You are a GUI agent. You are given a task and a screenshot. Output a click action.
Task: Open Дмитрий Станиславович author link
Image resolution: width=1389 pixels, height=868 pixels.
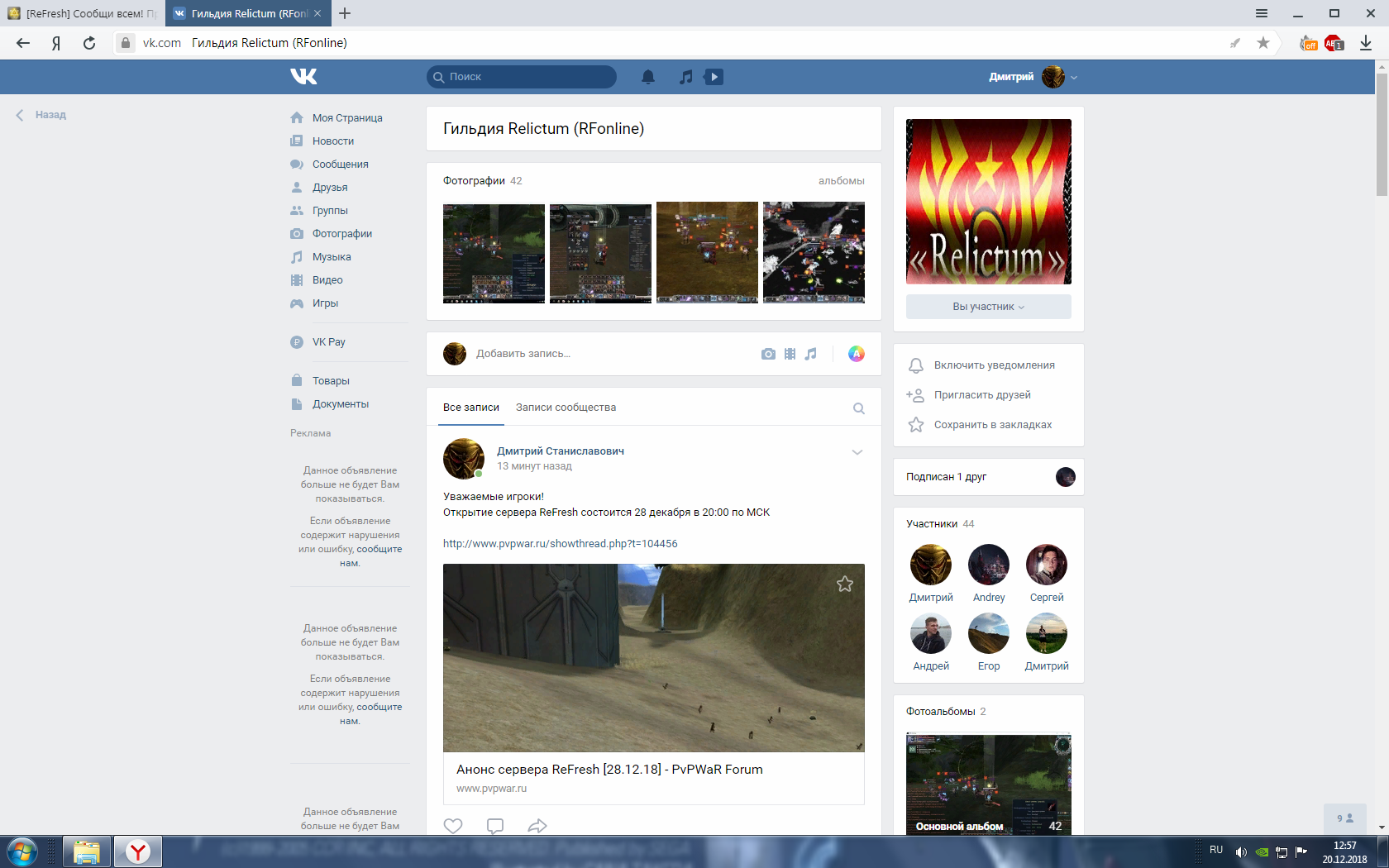(561, 451)
